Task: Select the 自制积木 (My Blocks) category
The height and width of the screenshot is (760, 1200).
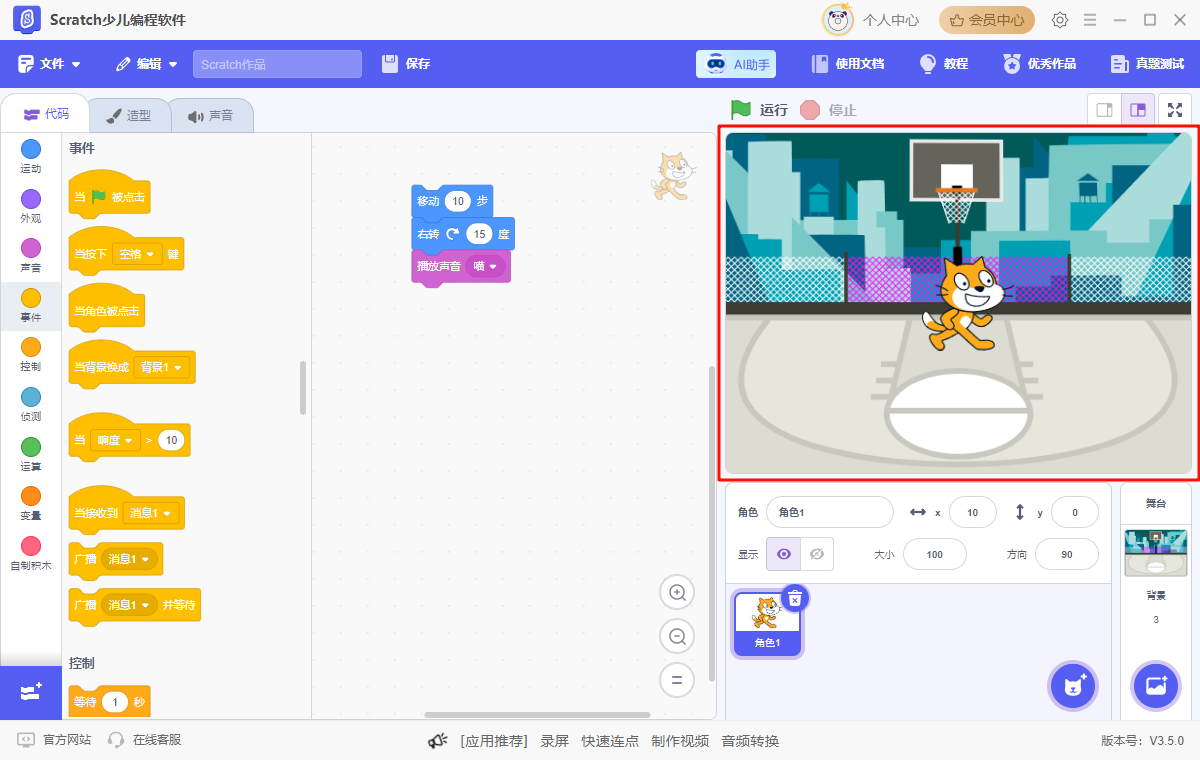Action: pyautogui.click(x=30, y=552)
